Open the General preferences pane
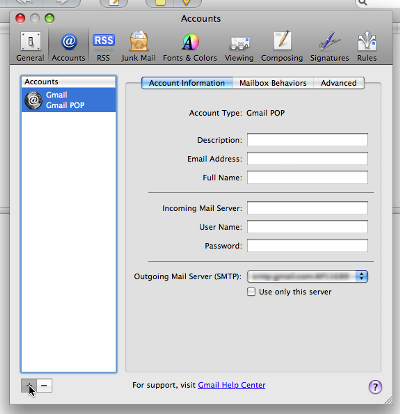Viewport: 400px width, 414px height. click(30, 47)
